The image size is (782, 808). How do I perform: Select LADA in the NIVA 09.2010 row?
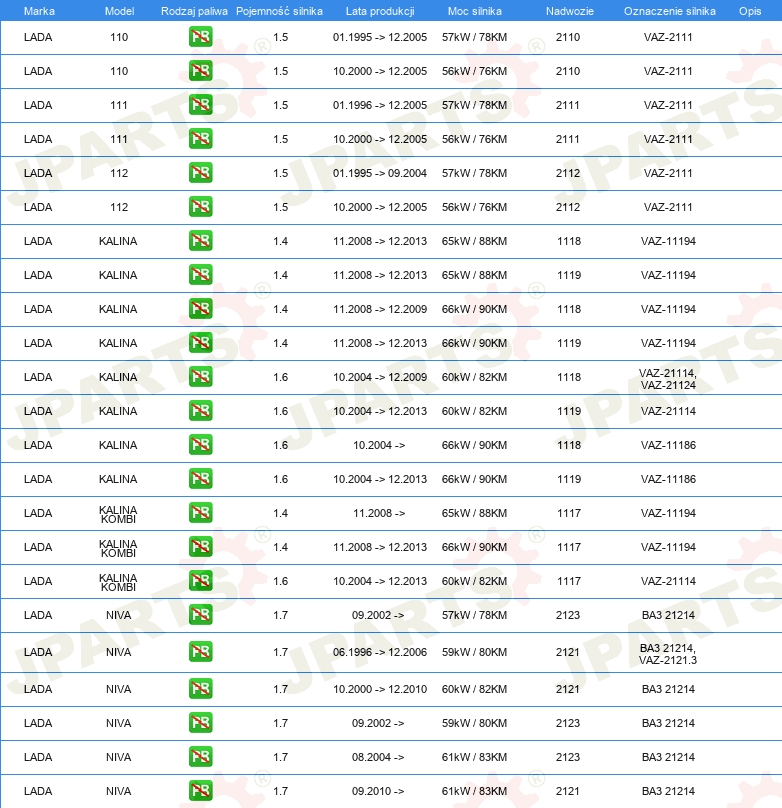(x=38, y=792)
